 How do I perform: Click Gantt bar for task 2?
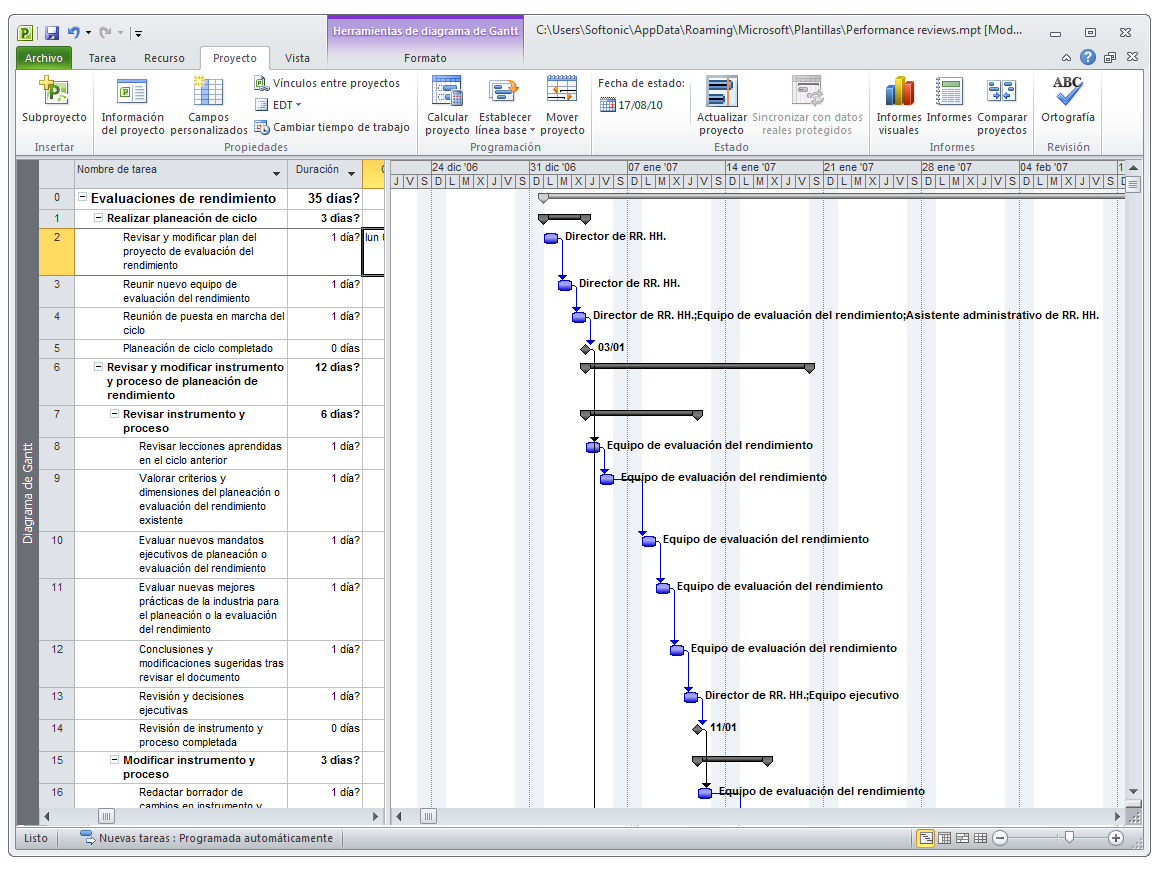click(x=551, y=238)
